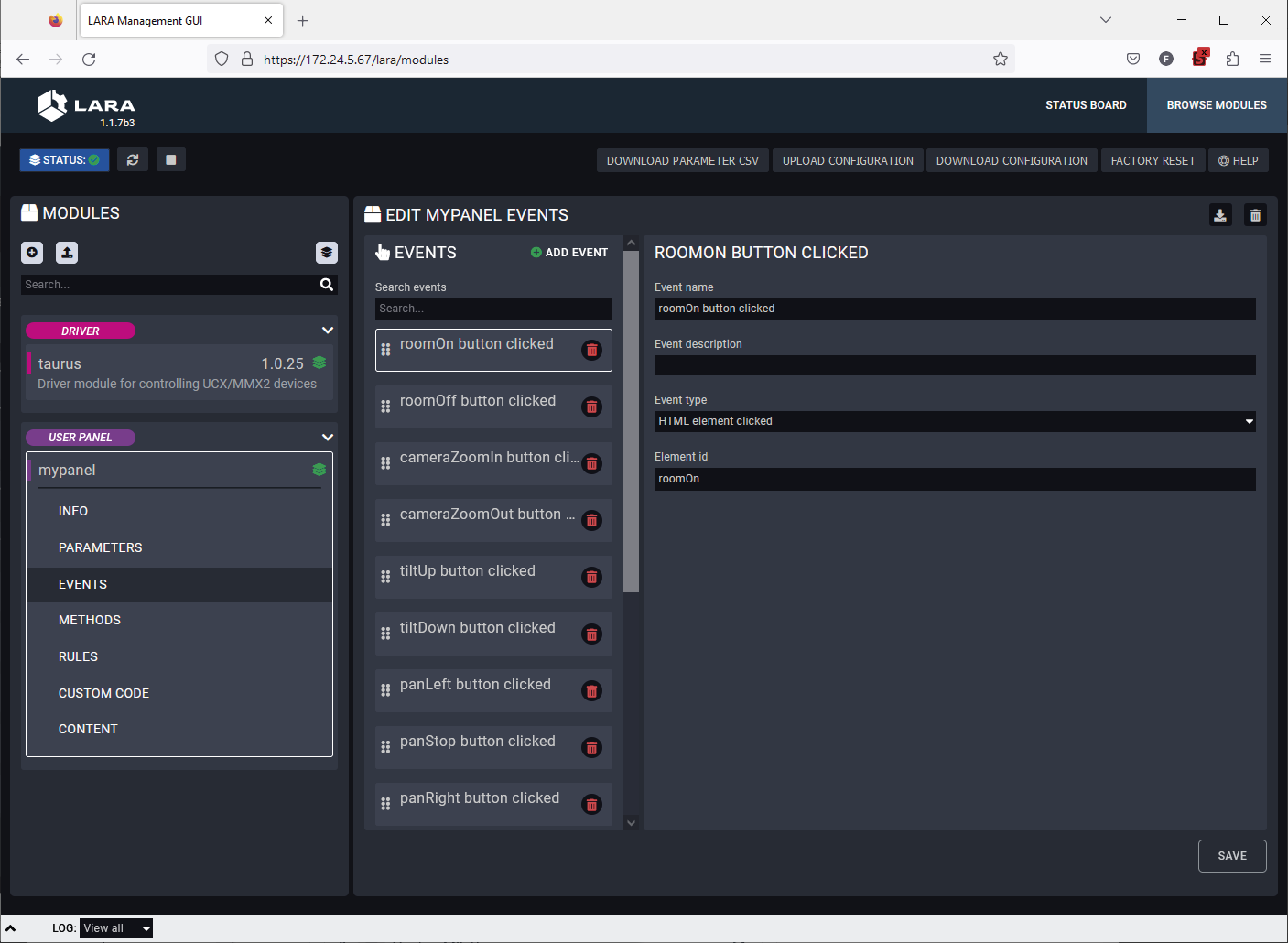Viewport: 1288px width, 943px height.
Task: Click the refresh icon beside the STATUS button
Action: tap(133, 160)
